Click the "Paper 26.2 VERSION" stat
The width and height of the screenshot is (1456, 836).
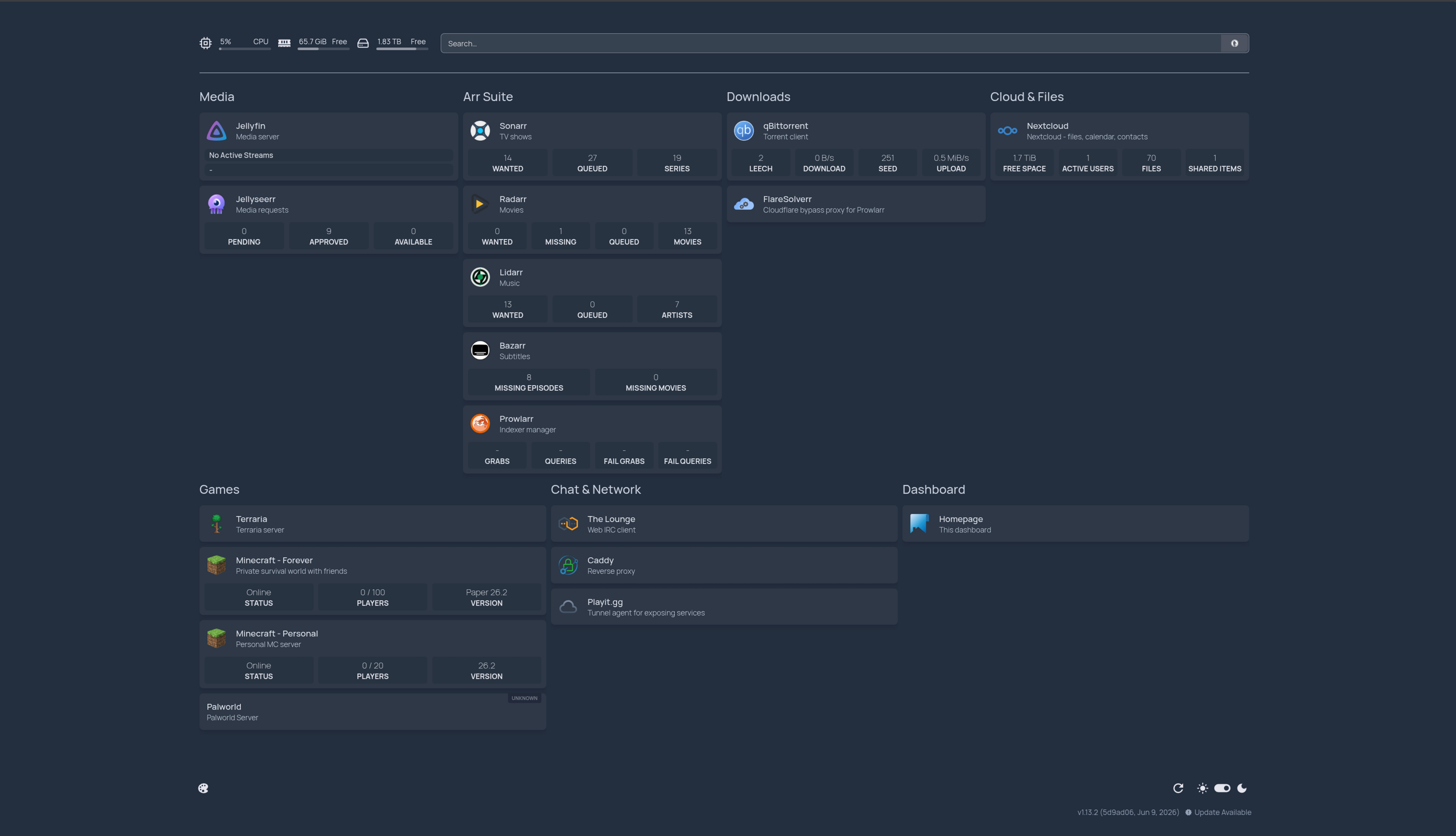486,597
